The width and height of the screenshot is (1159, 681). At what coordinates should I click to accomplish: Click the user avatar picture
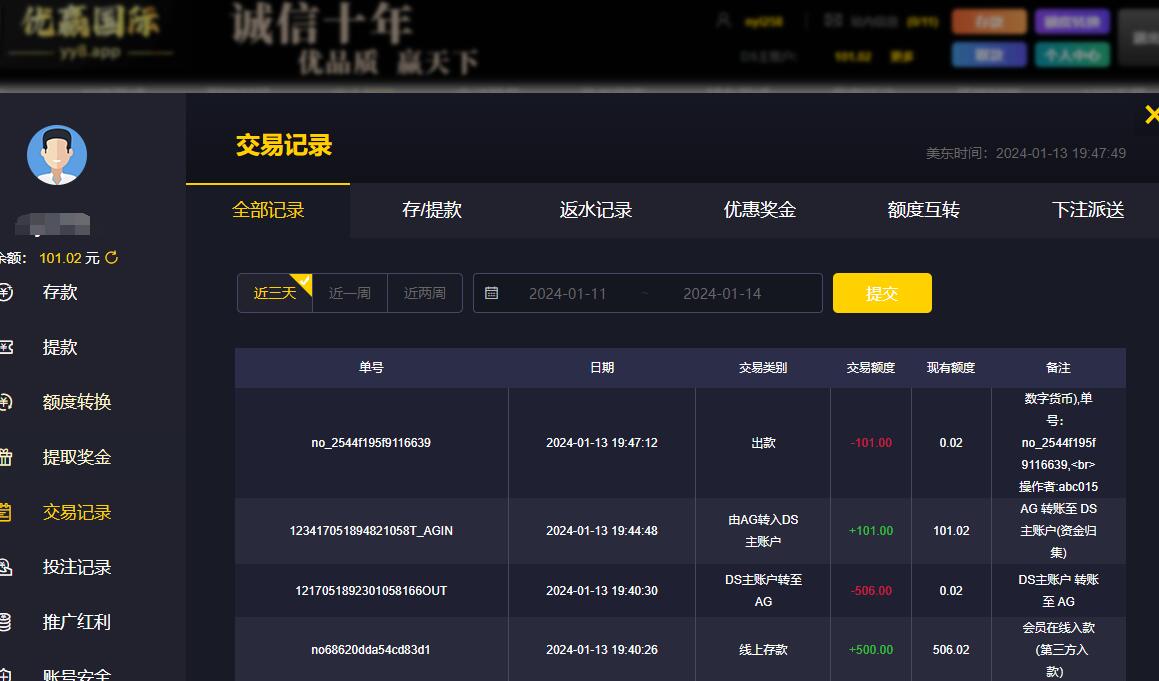pyautogui.click(x=57, y=155)
